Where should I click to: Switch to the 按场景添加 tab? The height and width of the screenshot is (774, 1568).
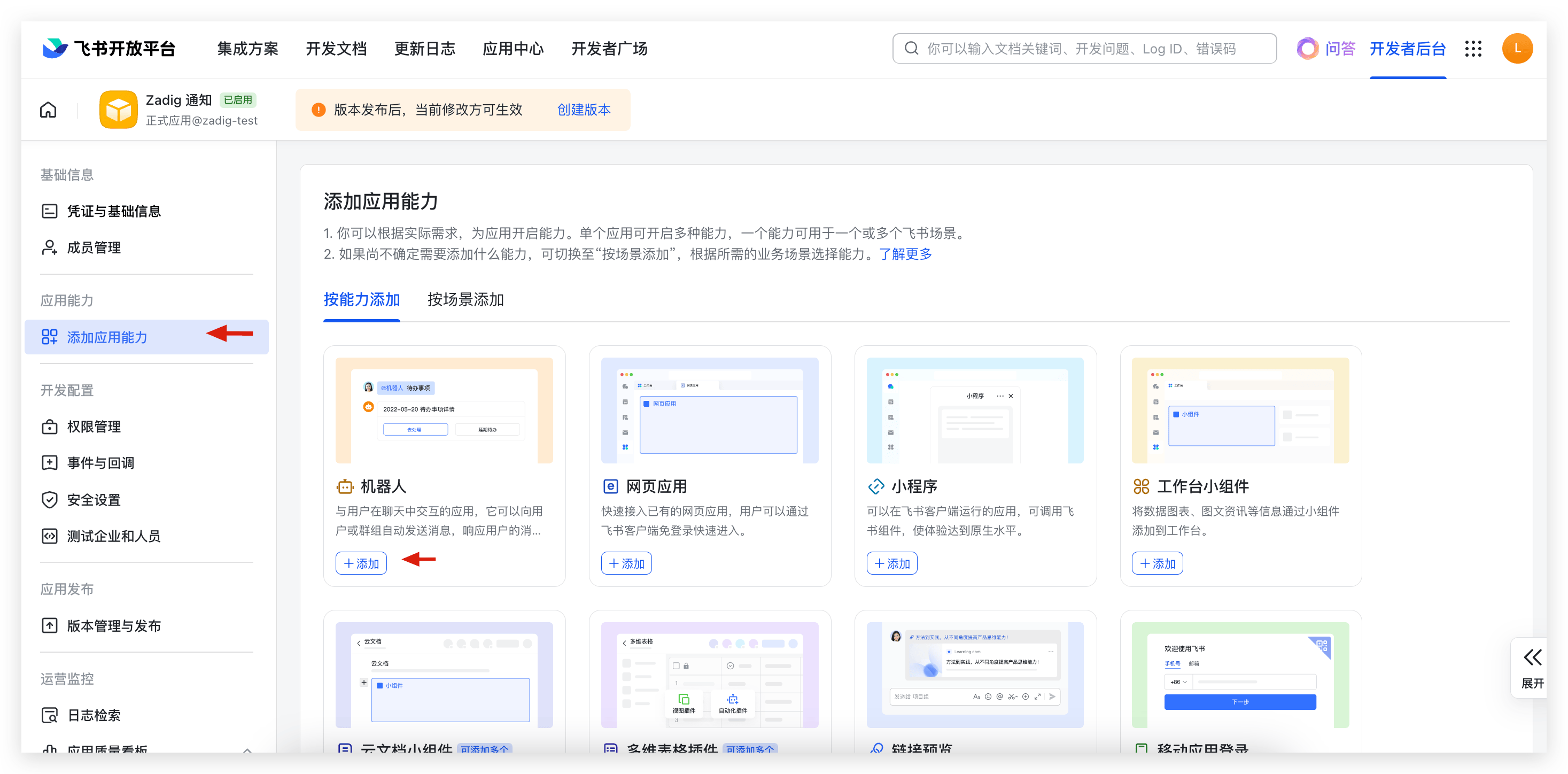pos(465,300)
